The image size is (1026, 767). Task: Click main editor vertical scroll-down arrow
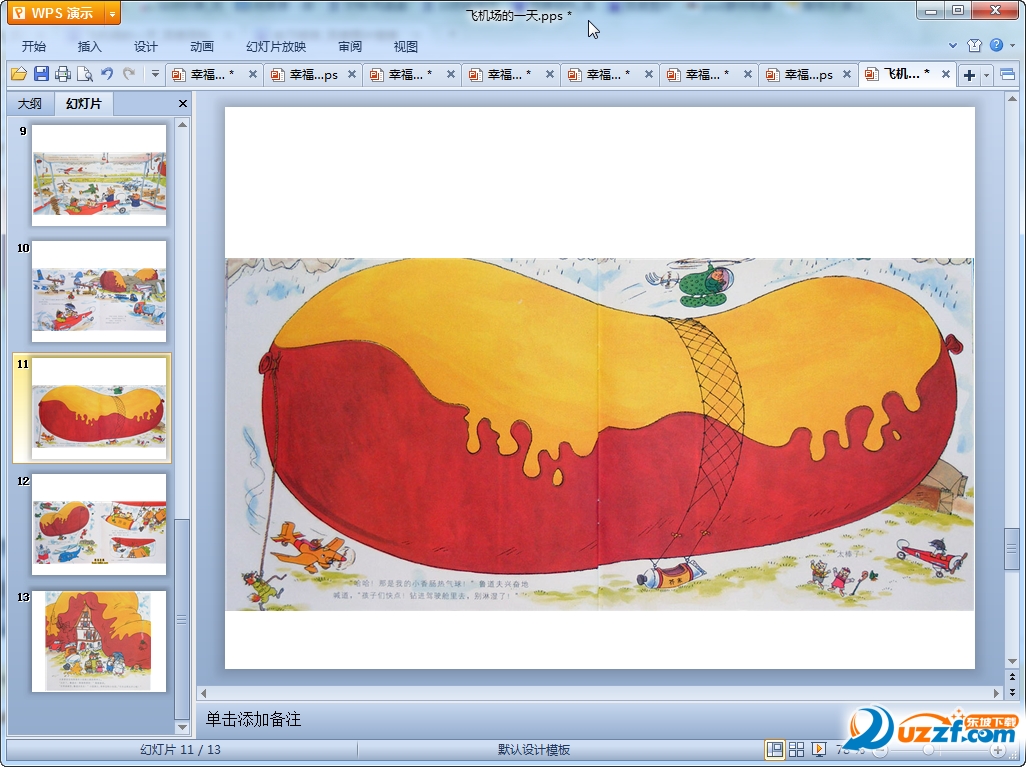coord(1012,661)
